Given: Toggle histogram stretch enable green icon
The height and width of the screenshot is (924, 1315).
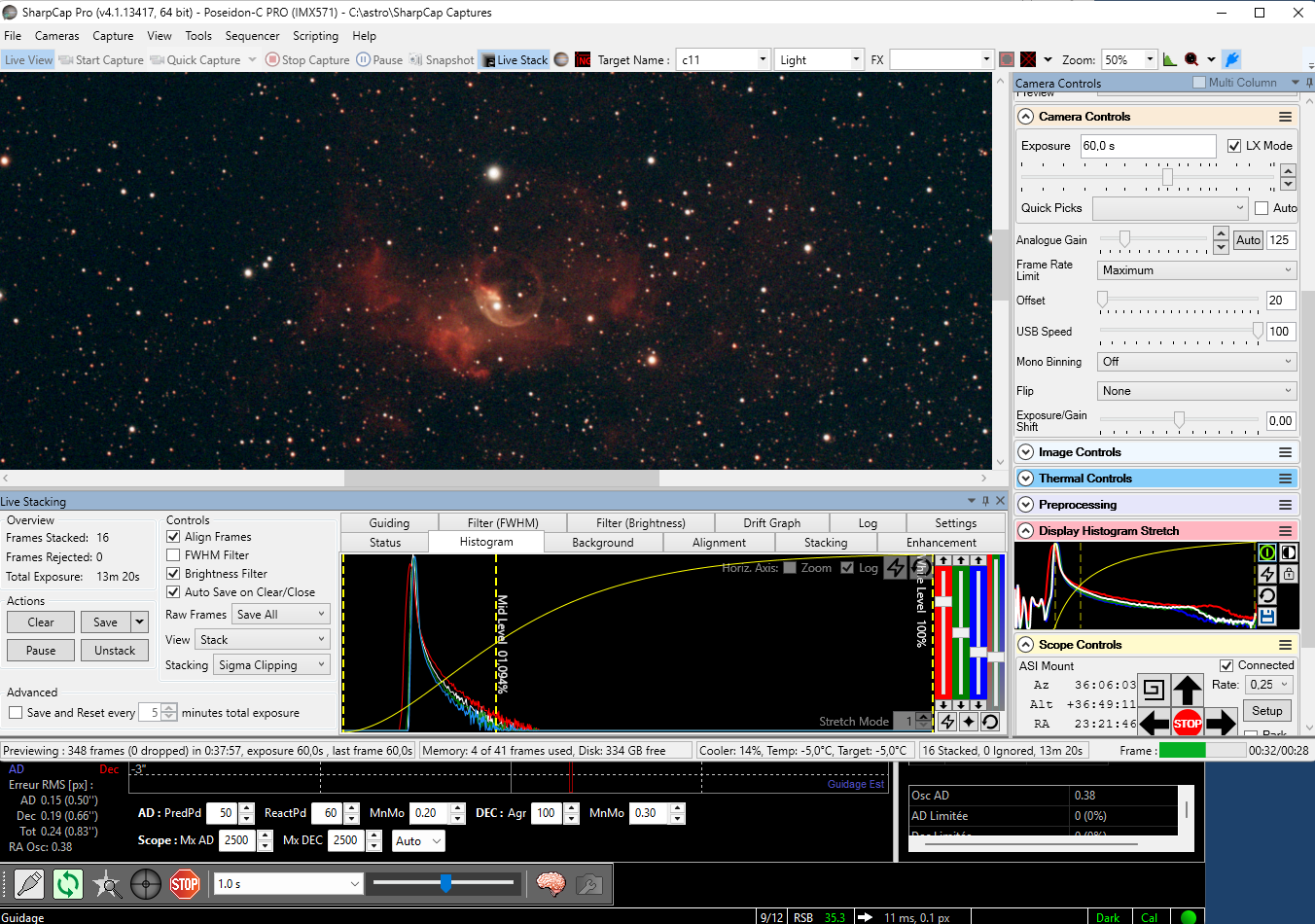Looking at the screenshot, I should (x=1266, y=552).
